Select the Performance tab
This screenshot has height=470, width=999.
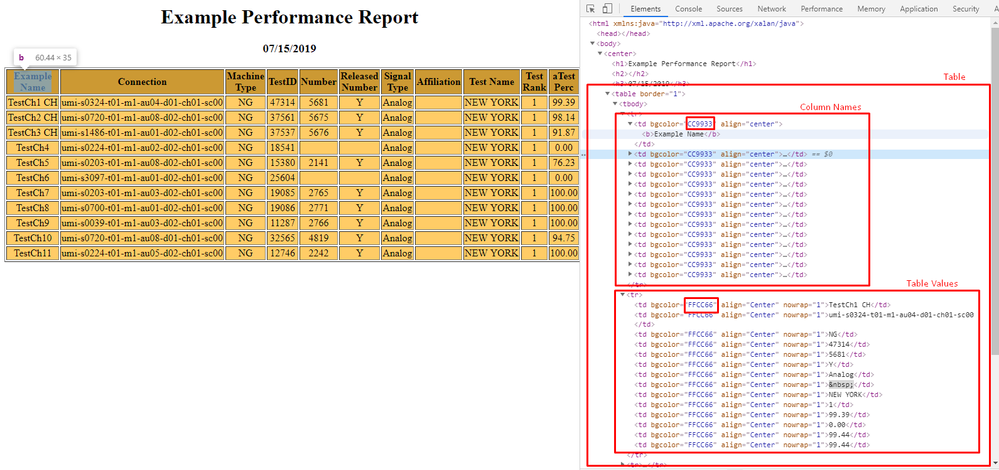coord(822,9)
